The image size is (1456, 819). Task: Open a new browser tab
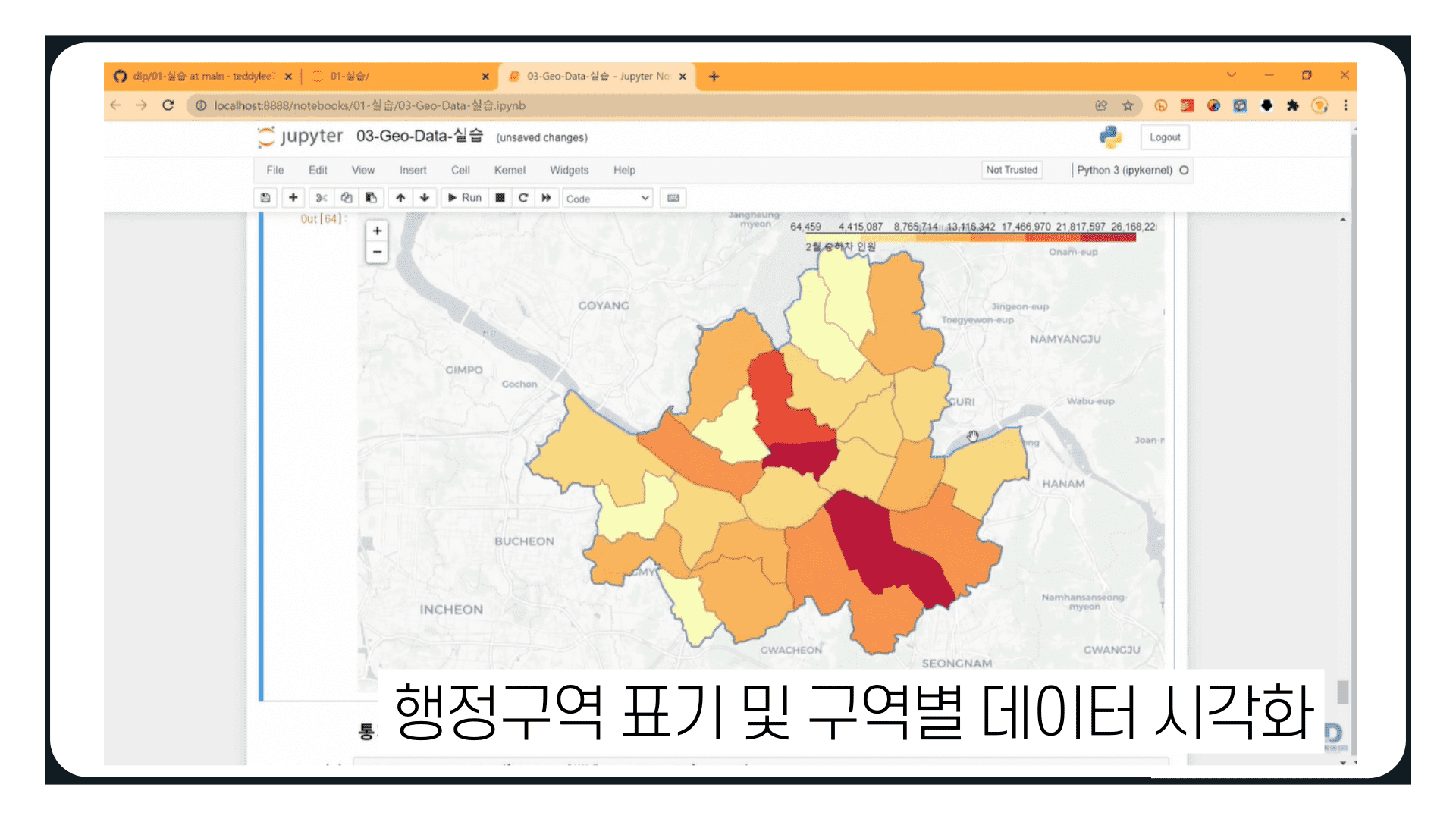714,76
